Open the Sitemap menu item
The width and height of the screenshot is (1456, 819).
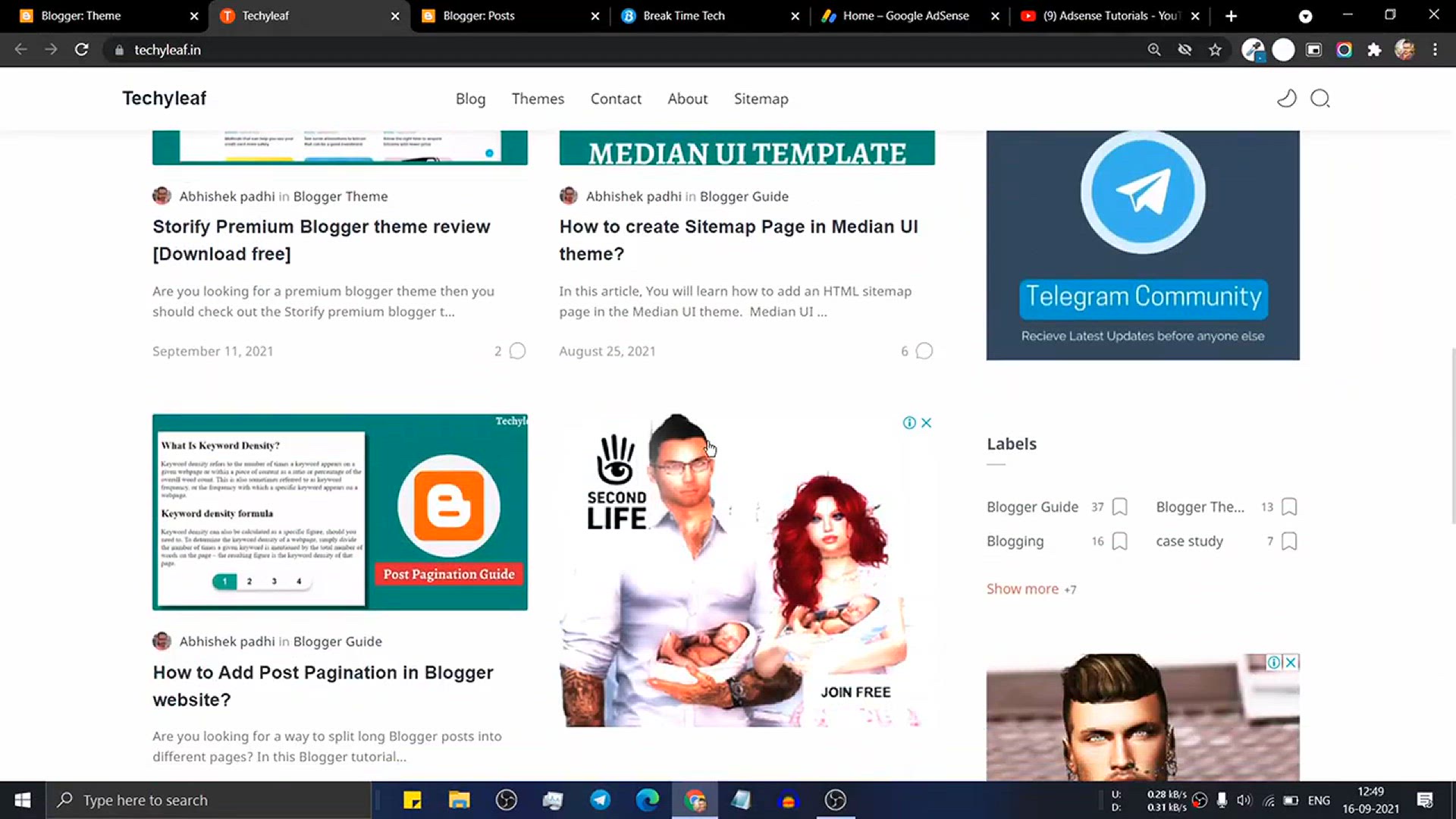pyautogui.click(x=761, y=99)
